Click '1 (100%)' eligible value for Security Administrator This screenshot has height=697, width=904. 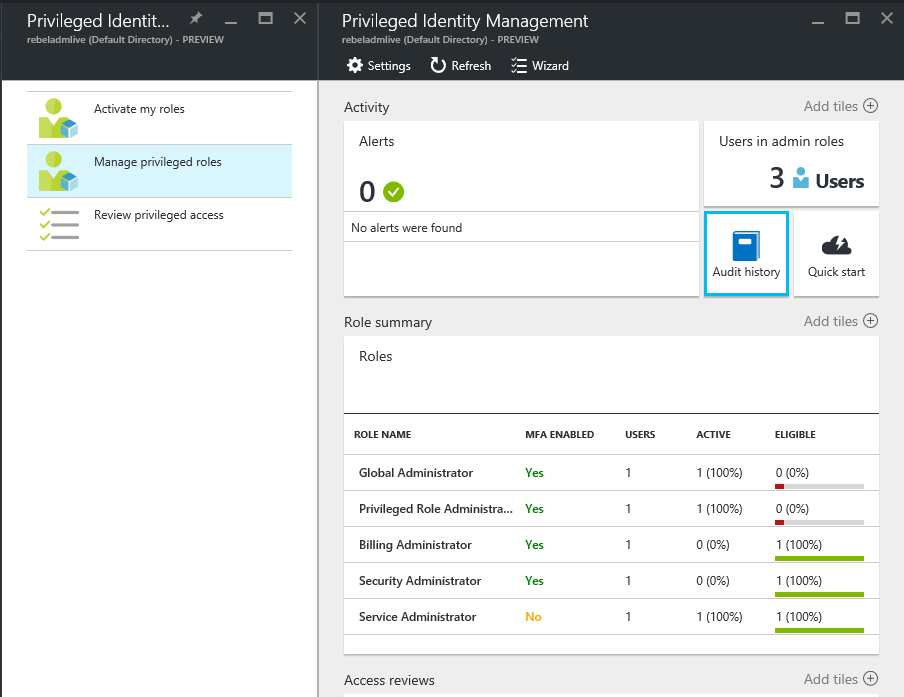798,581
